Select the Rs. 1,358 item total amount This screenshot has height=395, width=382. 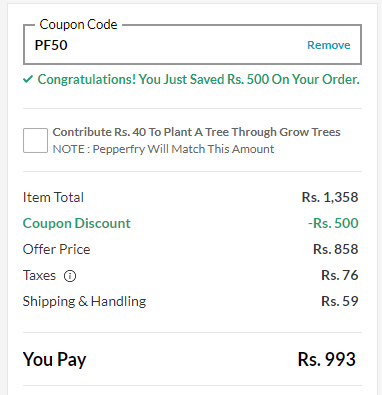tap(330, 197)
